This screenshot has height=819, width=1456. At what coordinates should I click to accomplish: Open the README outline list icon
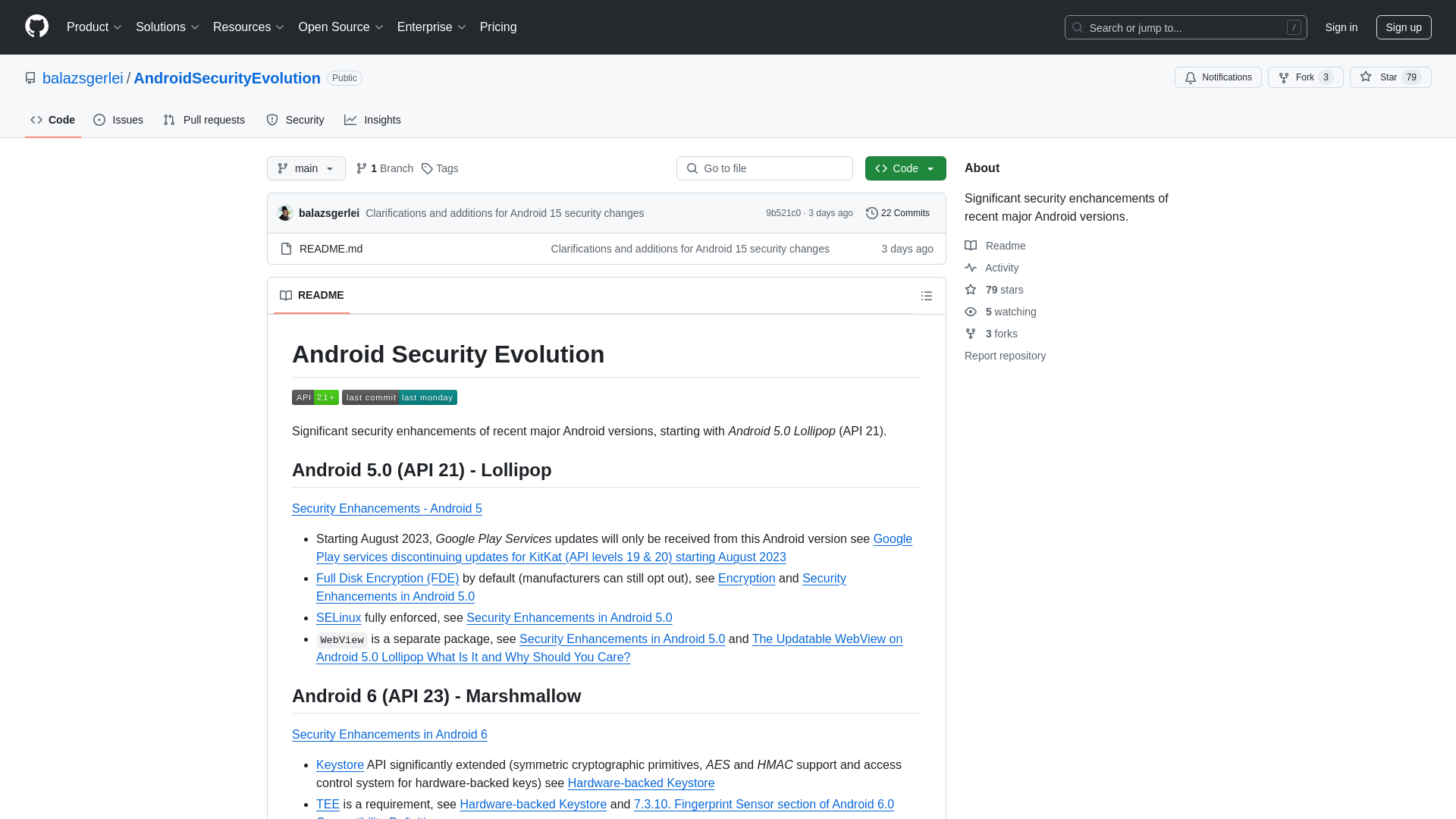point(926,296)
